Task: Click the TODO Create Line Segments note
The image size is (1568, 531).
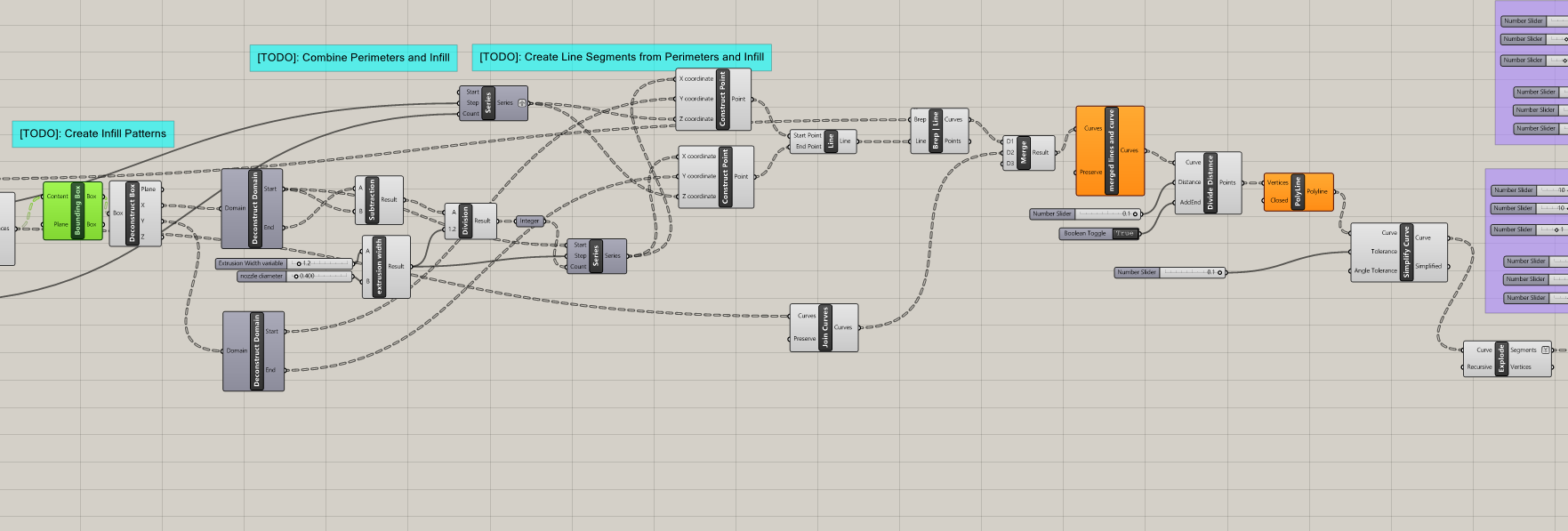Action: [x=622, y=57]
